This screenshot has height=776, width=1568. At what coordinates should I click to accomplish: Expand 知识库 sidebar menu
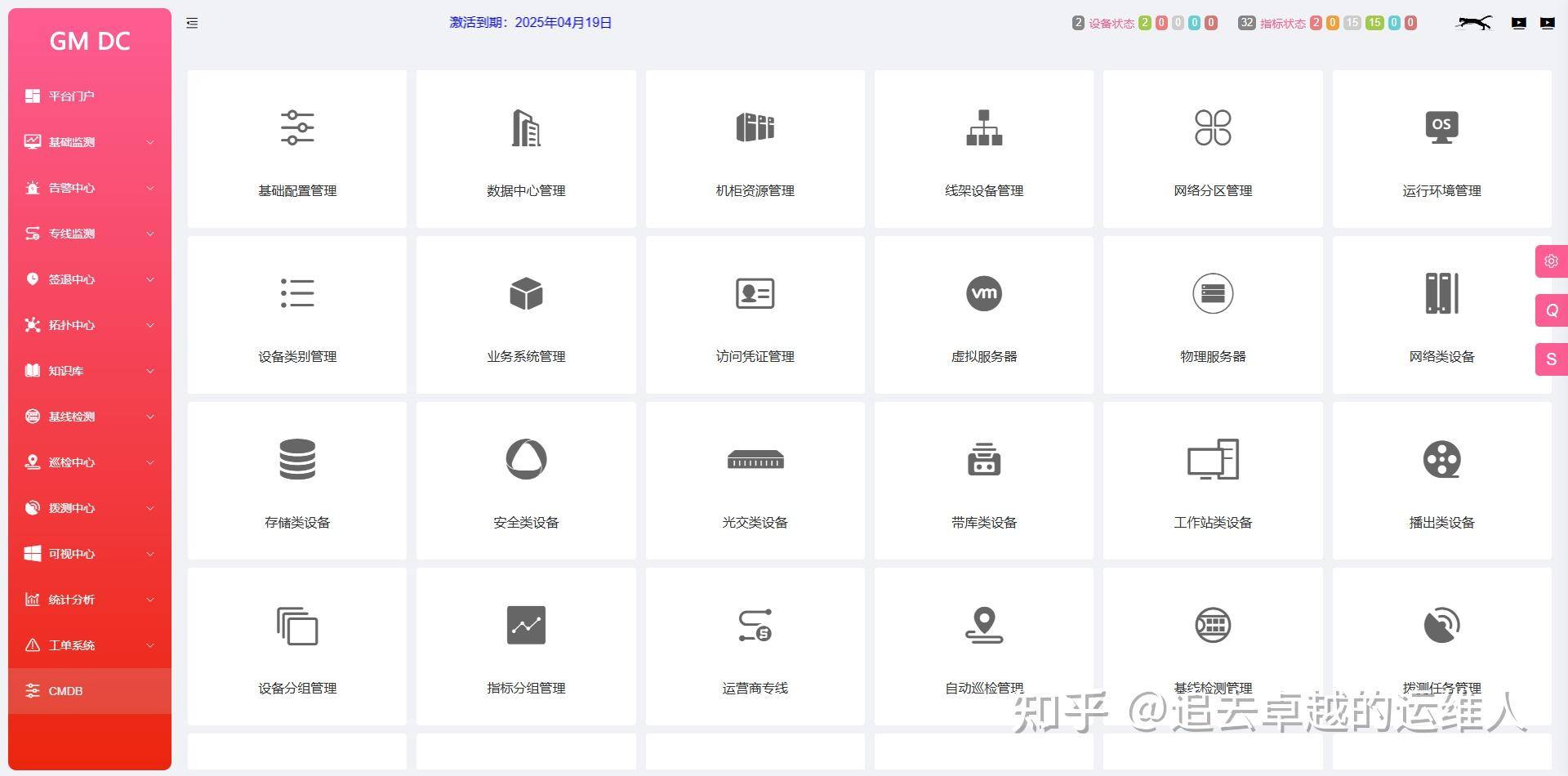pos(90,371)
